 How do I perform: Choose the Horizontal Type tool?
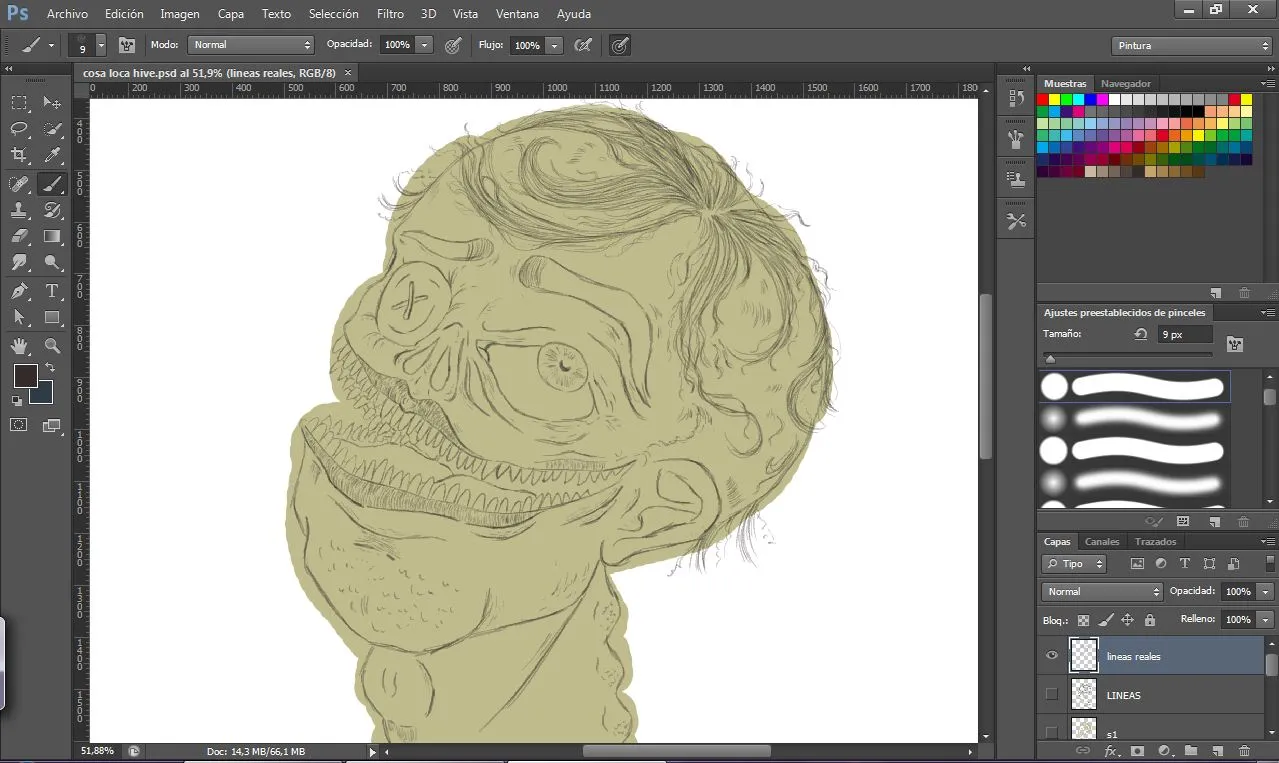52,291
